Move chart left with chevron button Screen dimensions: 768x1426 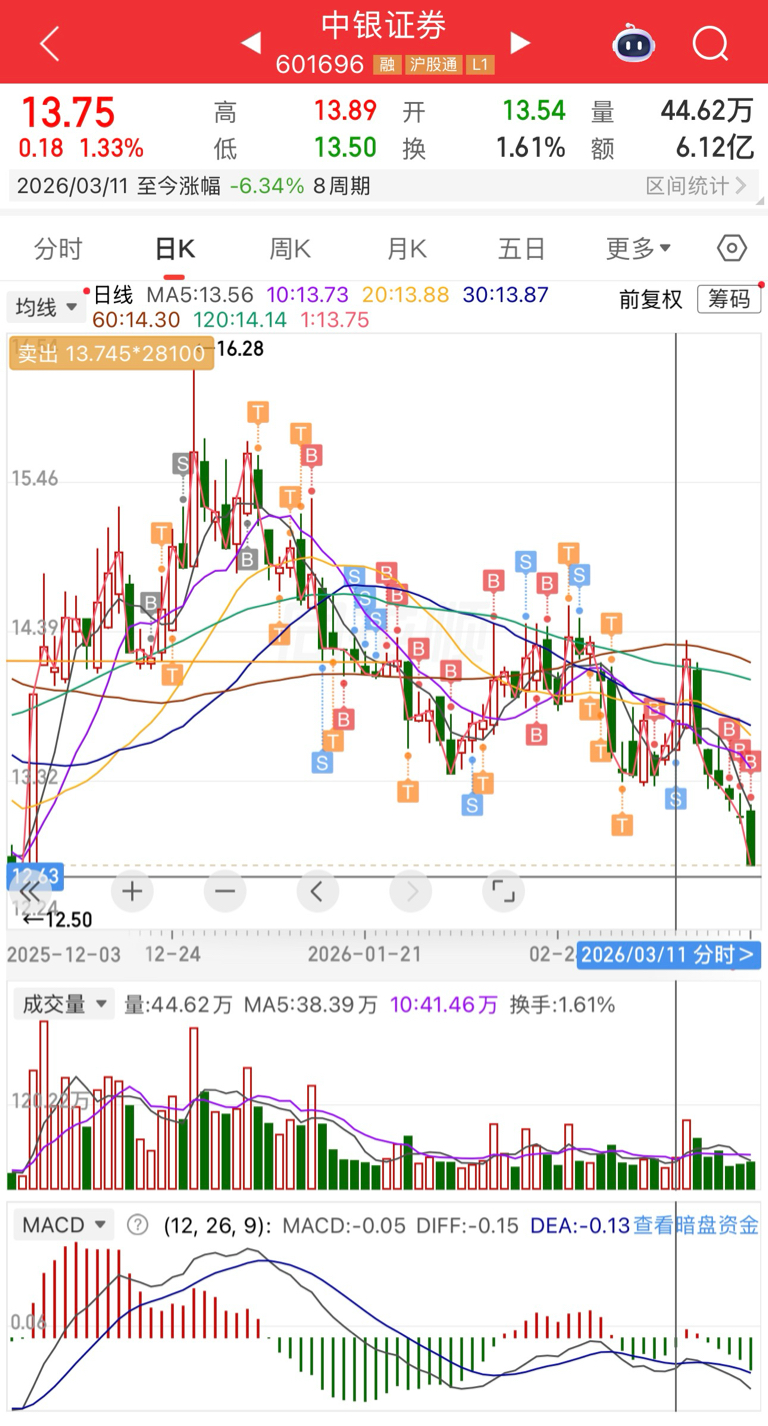tap(317, 890)
